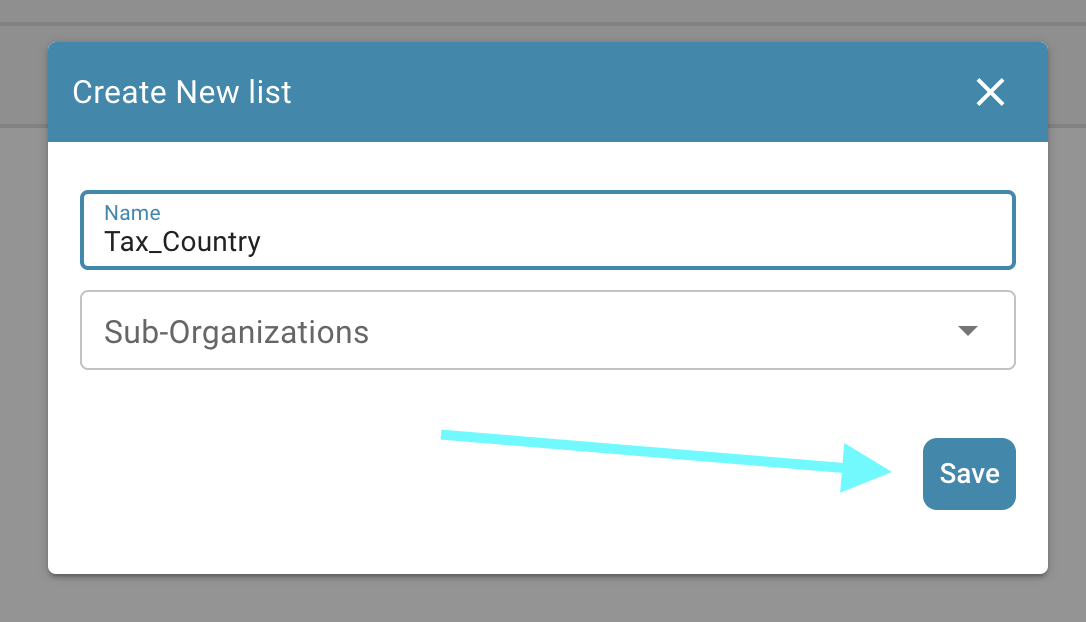Click the Create New list title

coord(182,93)
